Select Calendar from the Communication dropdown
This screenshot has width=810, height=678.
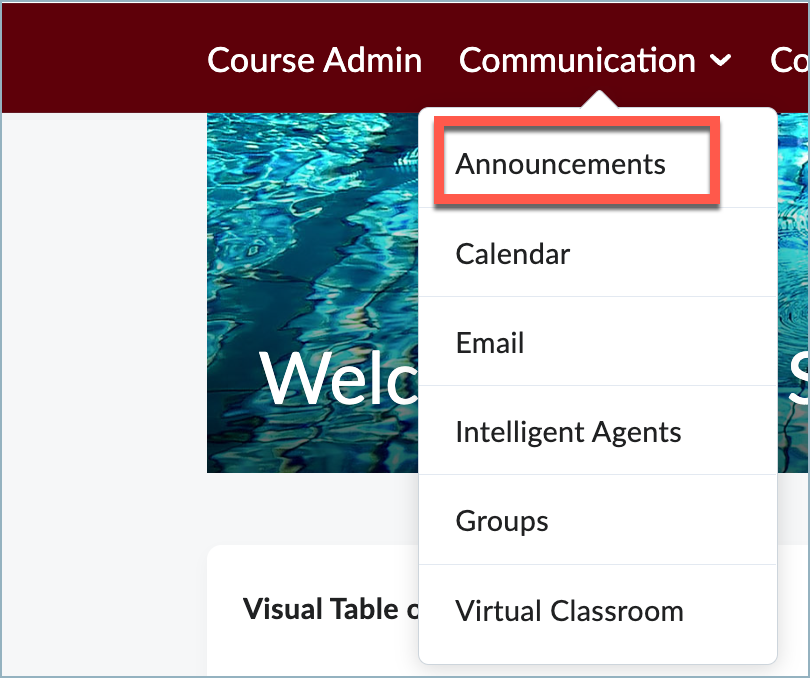pos(512,254)
